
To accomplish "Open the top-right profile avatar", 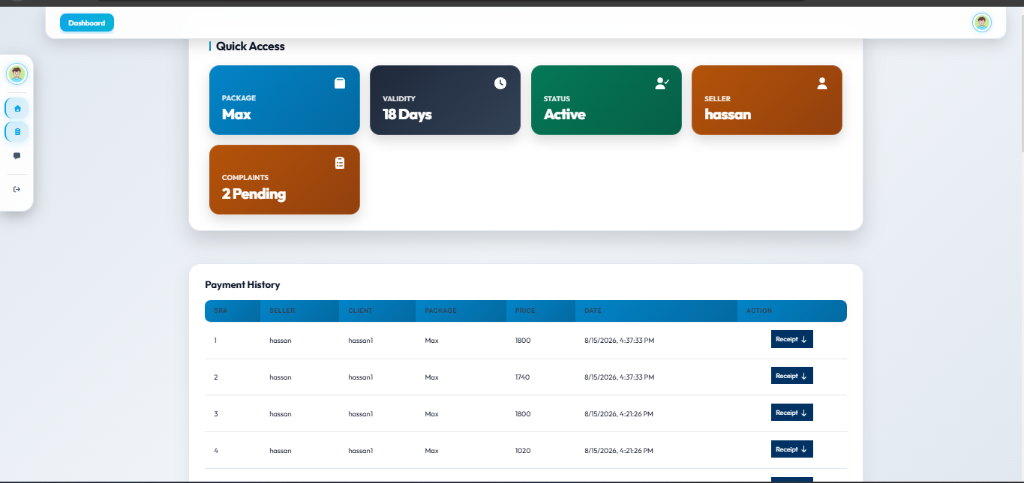I will click(x=982, y=23).
